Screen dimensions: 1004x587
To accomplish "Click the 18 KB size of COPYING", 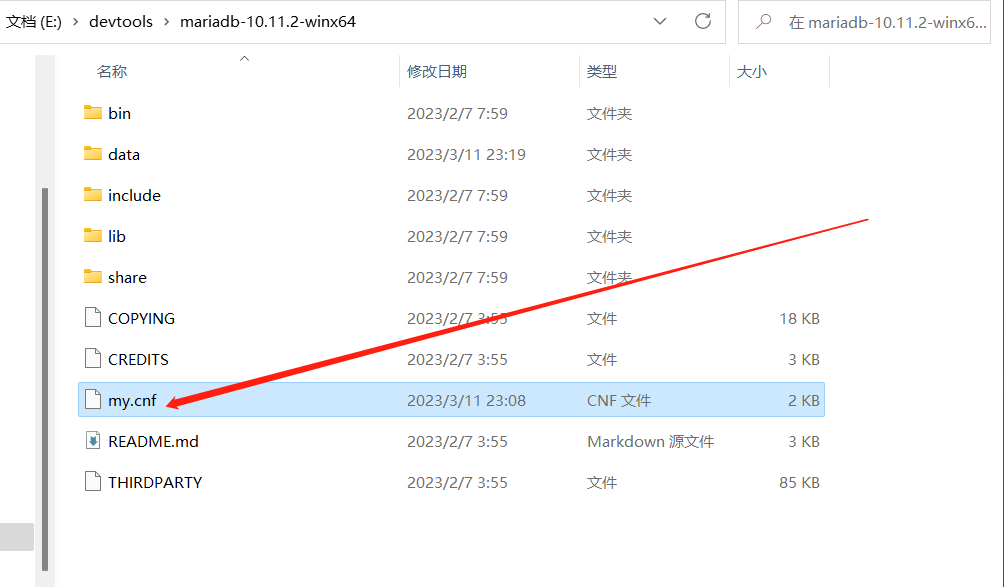I will coord(799,318).
